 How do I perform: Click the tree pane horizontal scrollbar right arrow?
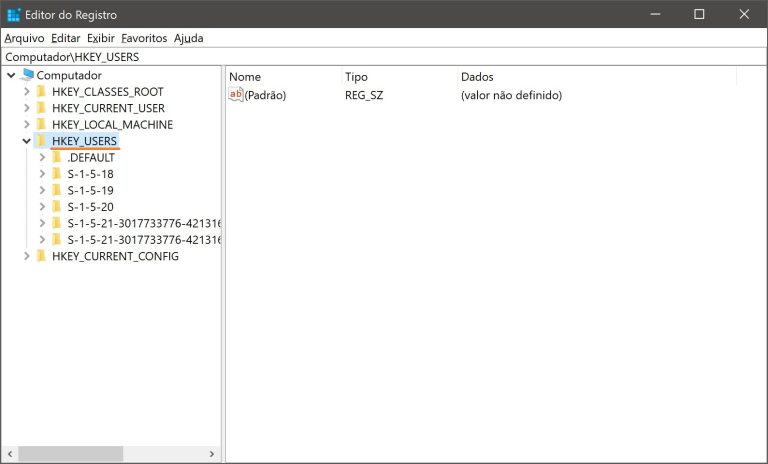[x=212, y=454]
